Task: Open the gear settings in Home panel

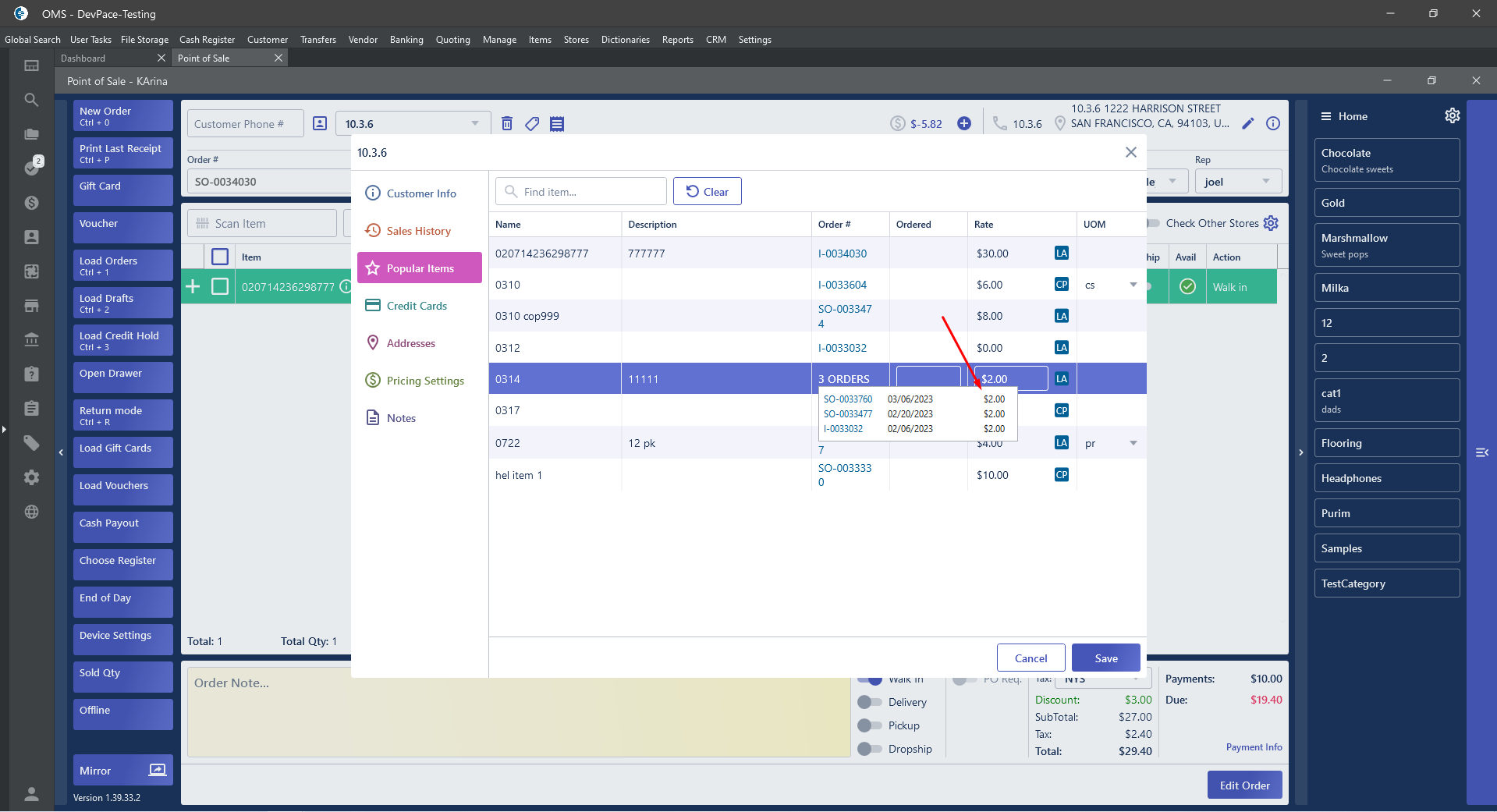Action: pyautogui.click(x=1452, y=115)
